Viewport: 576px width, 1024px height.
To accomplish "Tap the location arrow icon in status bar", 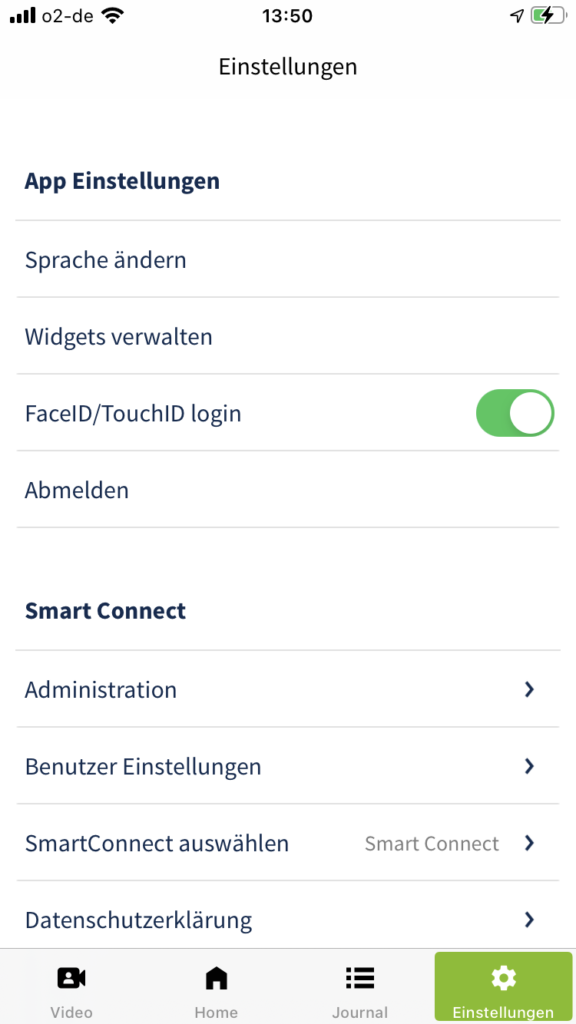I will [517, 16].
